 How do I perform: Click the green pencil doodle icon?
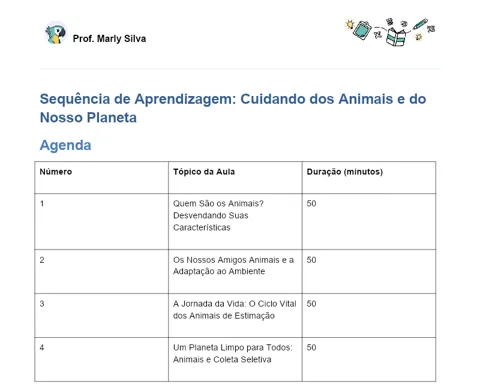[x=420, y=24]
